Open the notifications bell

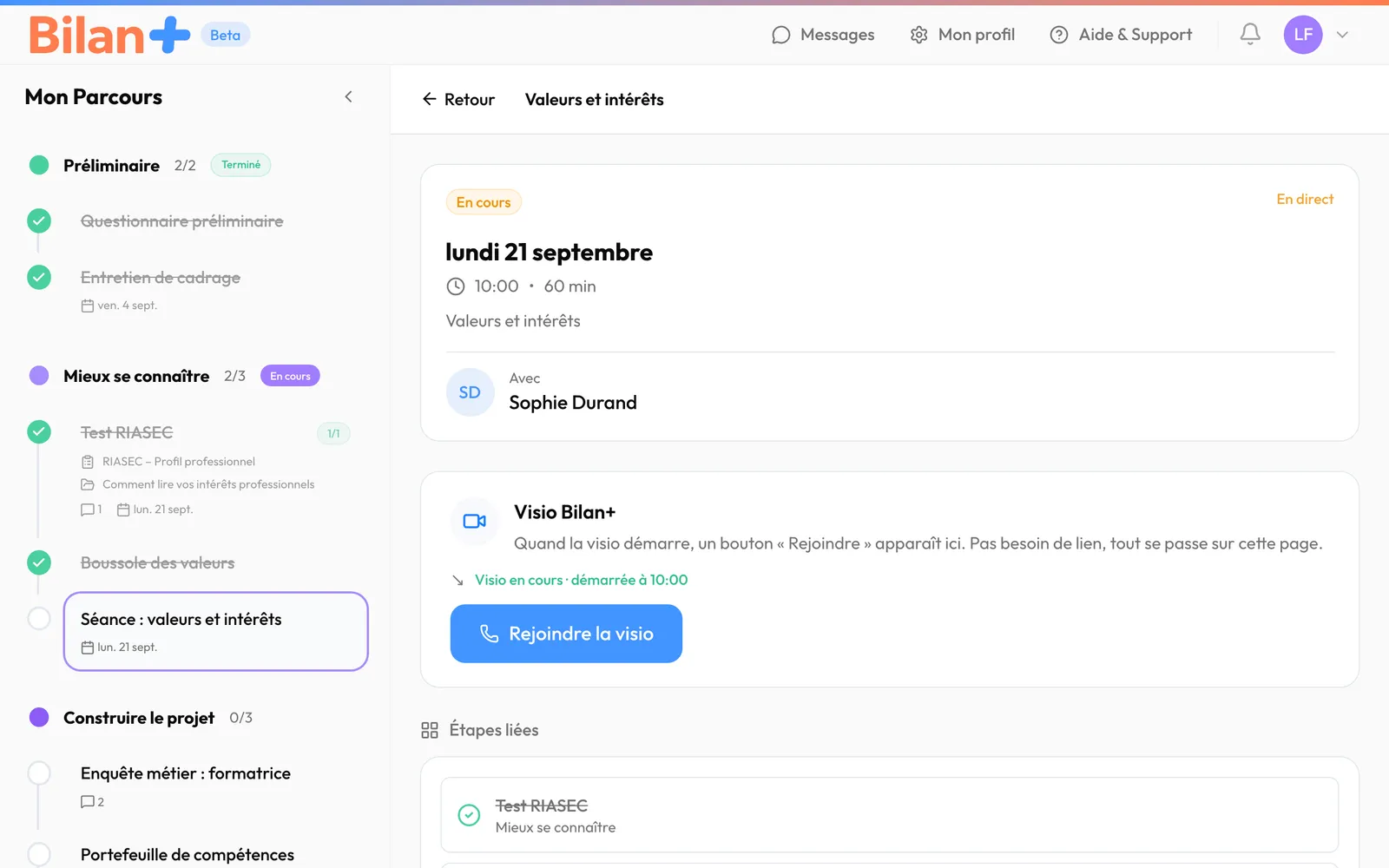[x=1250, y=35]
